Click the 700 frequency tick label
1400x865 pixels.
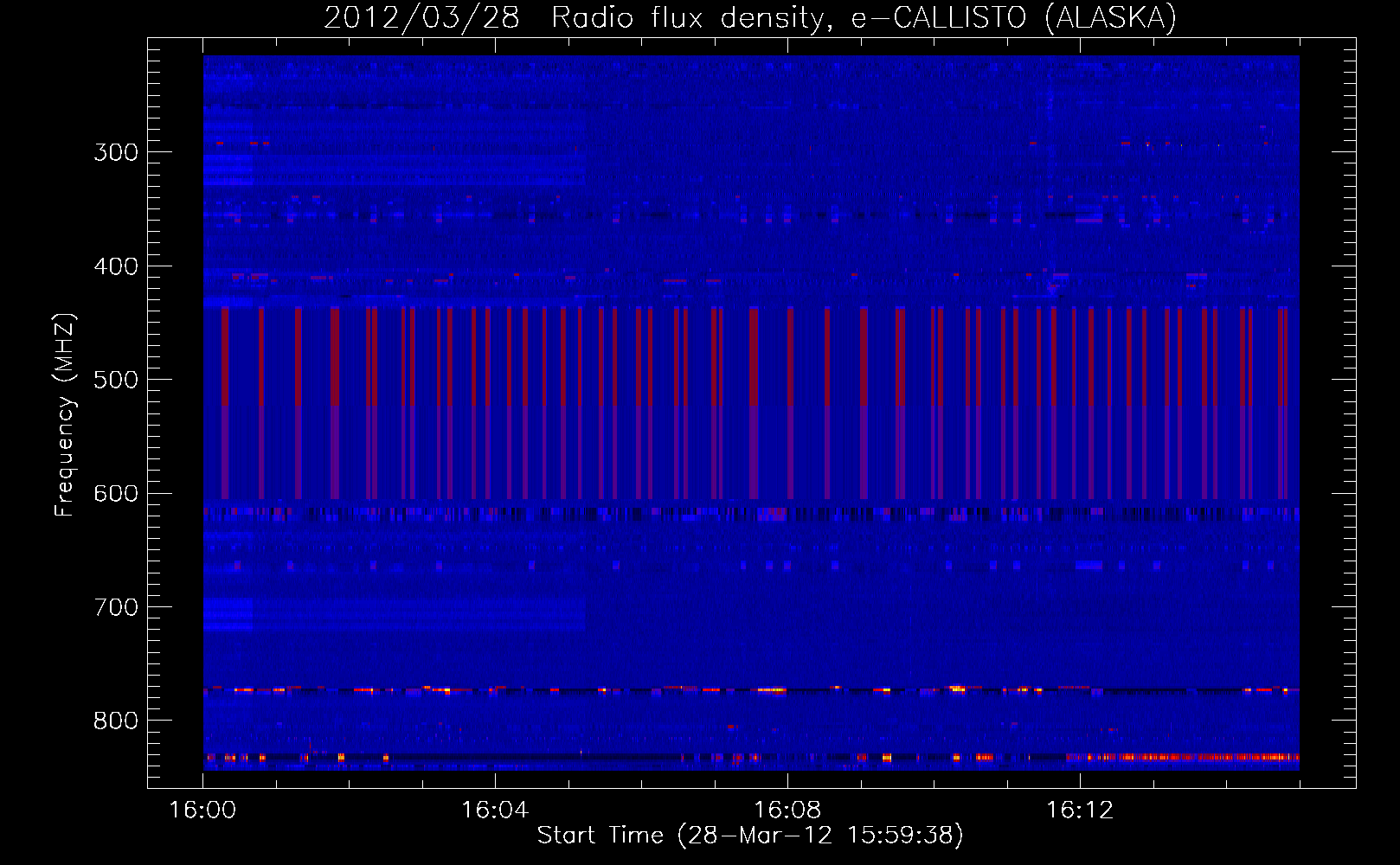coord(116,607)
